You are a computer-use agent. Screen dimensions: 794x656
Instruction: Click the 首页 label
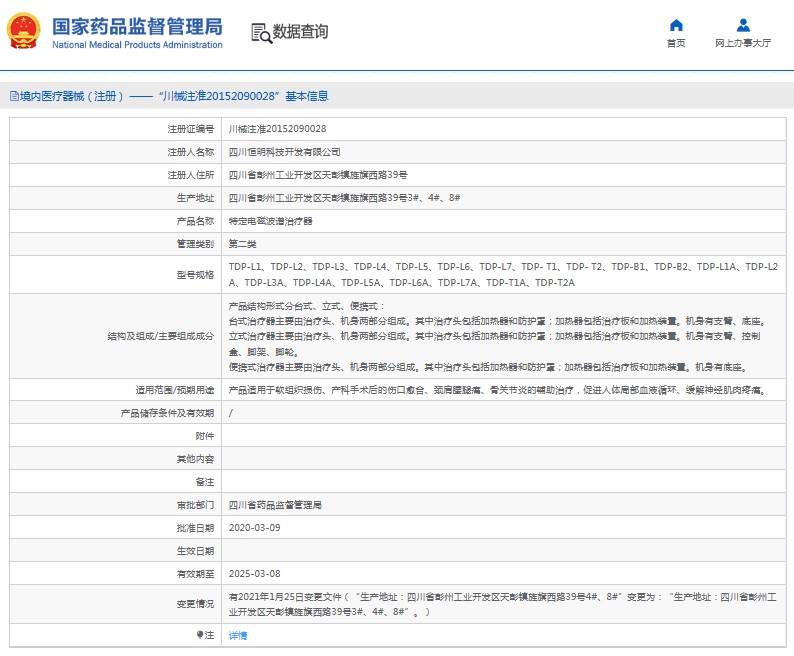pyautogui.click(x=676, y=43)
